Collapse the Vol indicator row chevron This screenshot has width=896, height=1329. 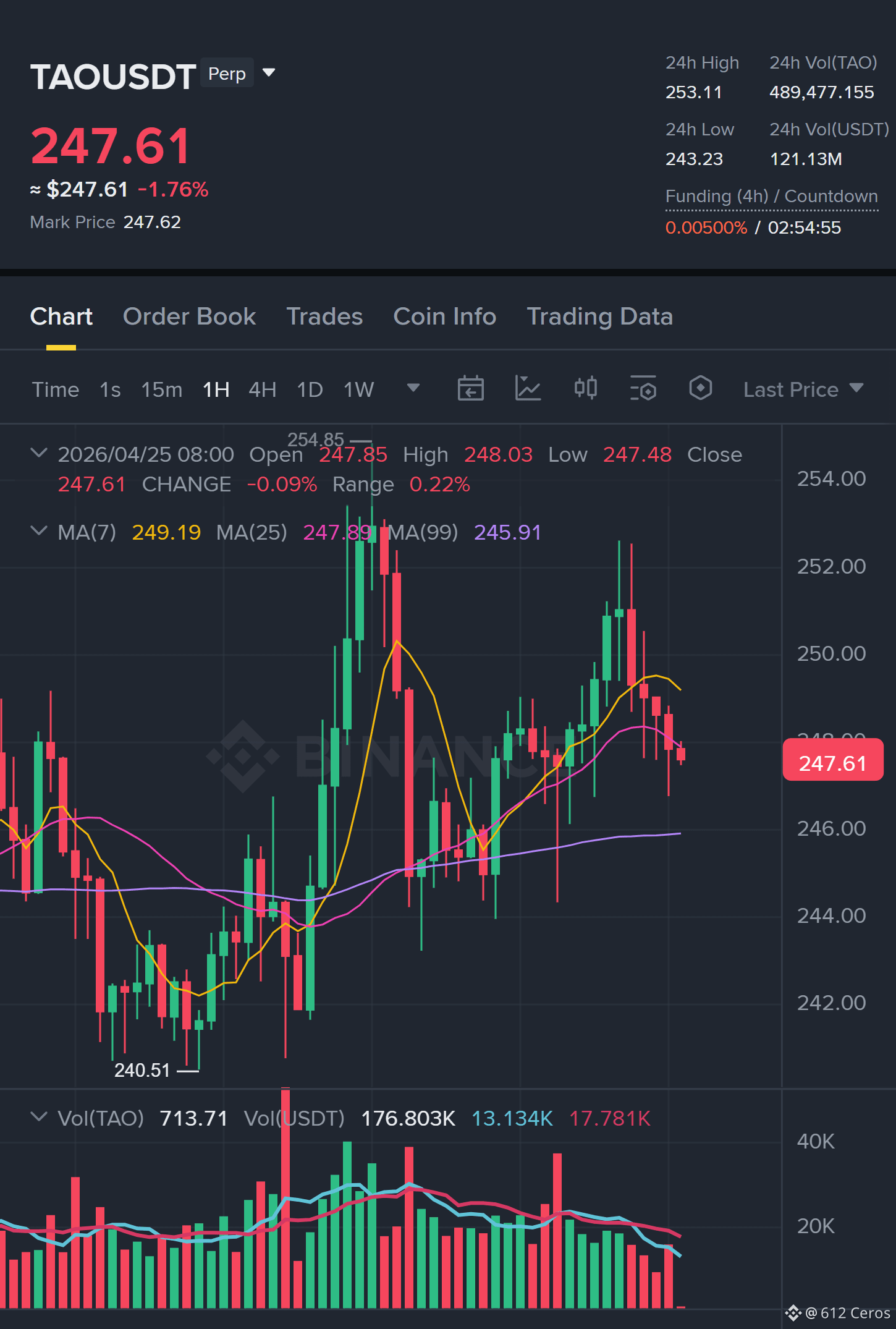pos(38,1117)
